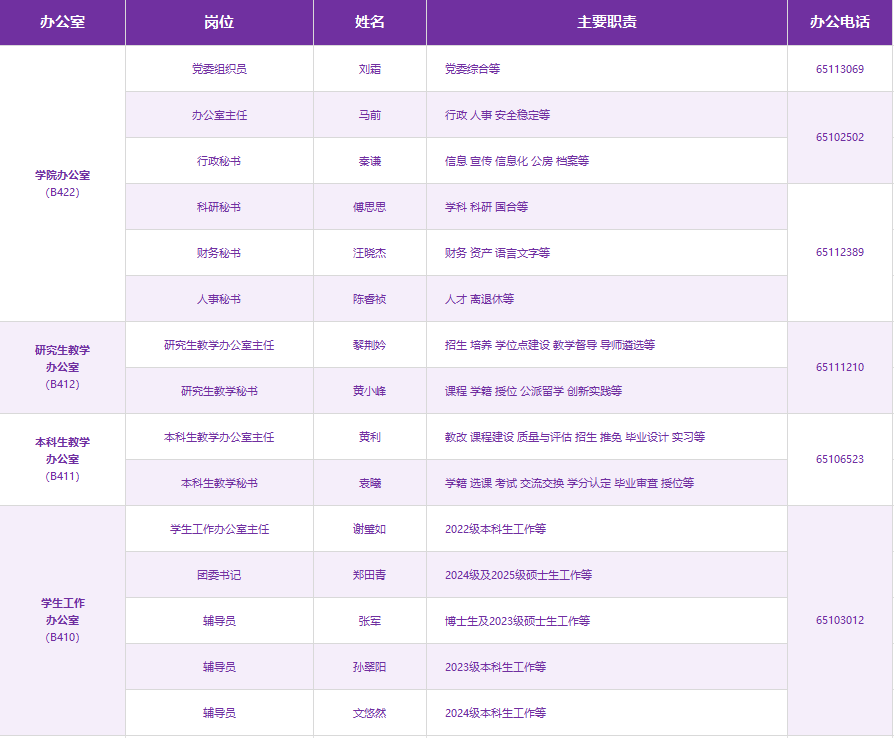Select phone number 65113069
The height and width of the screenshot is (738, 894).
click(x=839, y=69)
